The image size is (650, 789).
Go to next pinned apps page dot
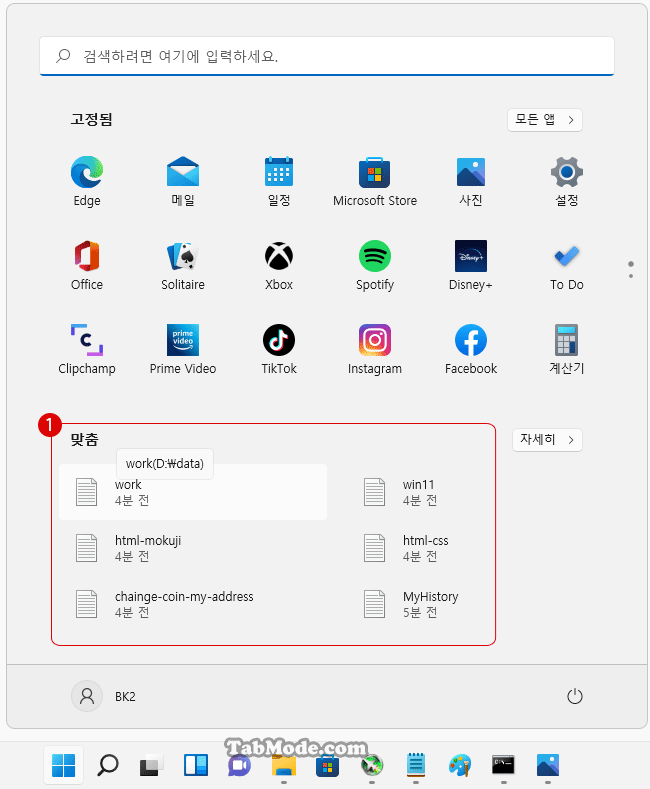point(631,276)
